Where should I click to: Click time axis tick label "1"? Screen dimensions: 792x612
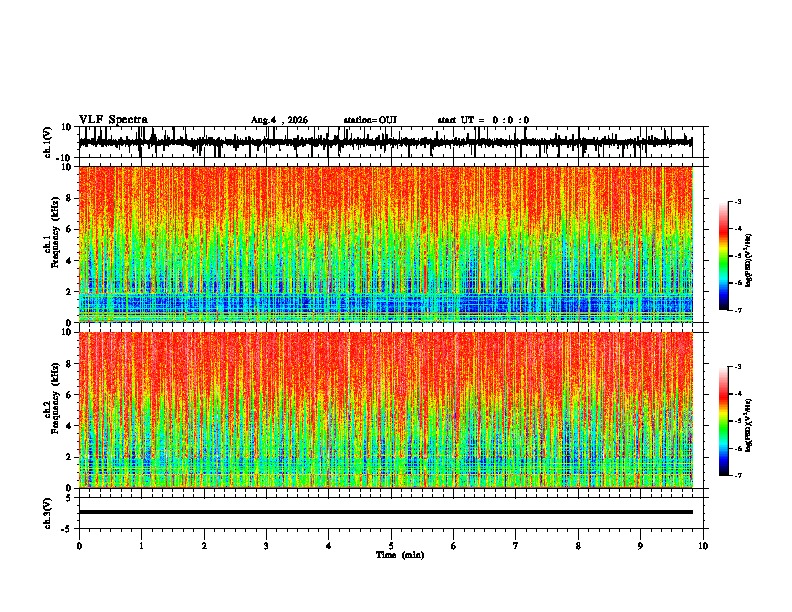point(141,546)
